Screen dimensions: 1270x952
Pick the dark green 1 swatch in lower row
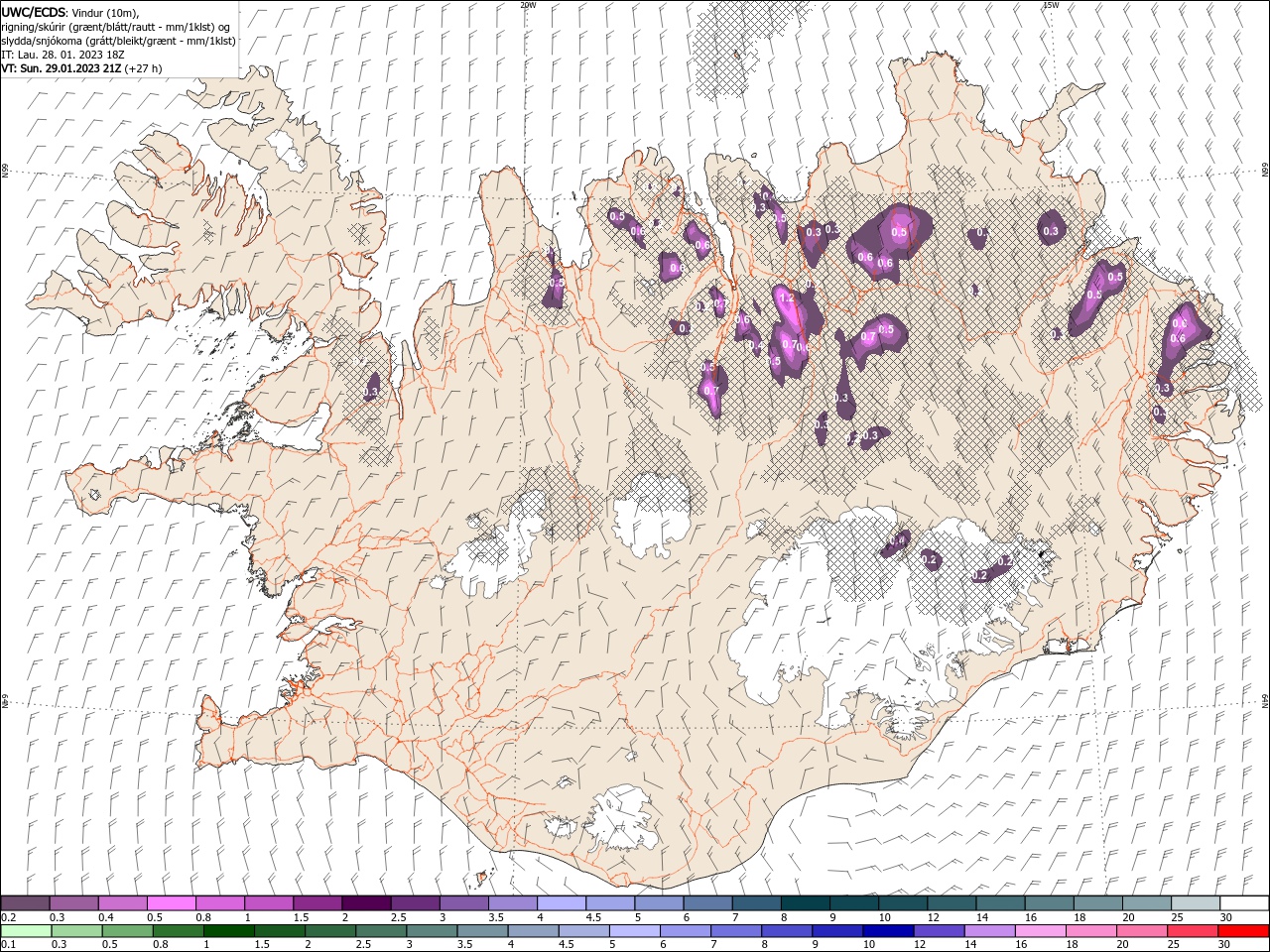[x=228, y=931]
